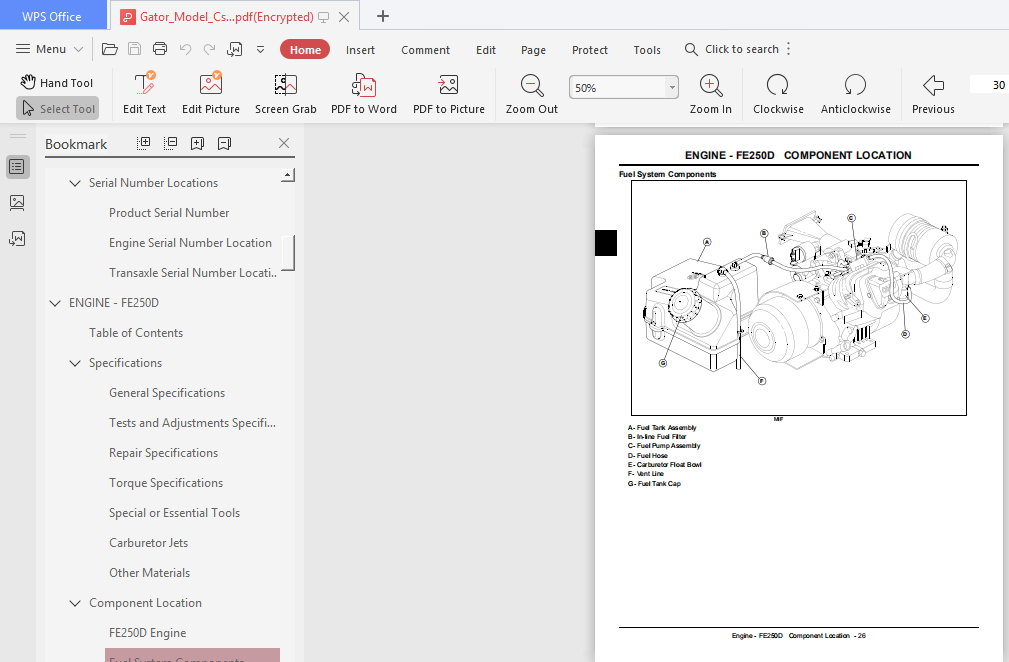Image resolution: width=1009 pixels, height=662 pixels.
Task: Rotate page Anticlockwise
Action: [855, 94]
